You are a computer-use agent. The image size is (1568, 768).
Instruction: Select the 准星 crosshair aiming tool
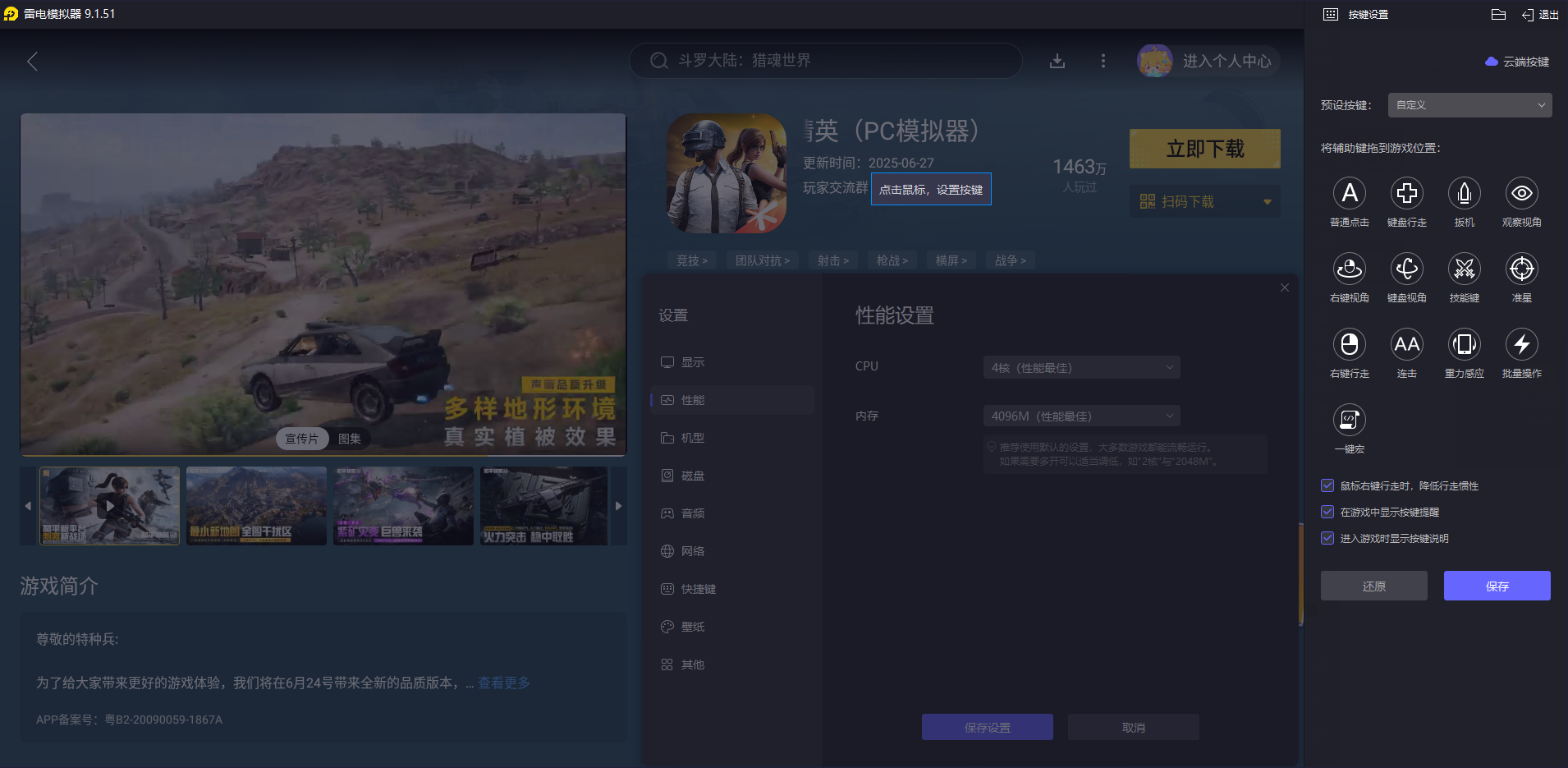[1520, 269]
